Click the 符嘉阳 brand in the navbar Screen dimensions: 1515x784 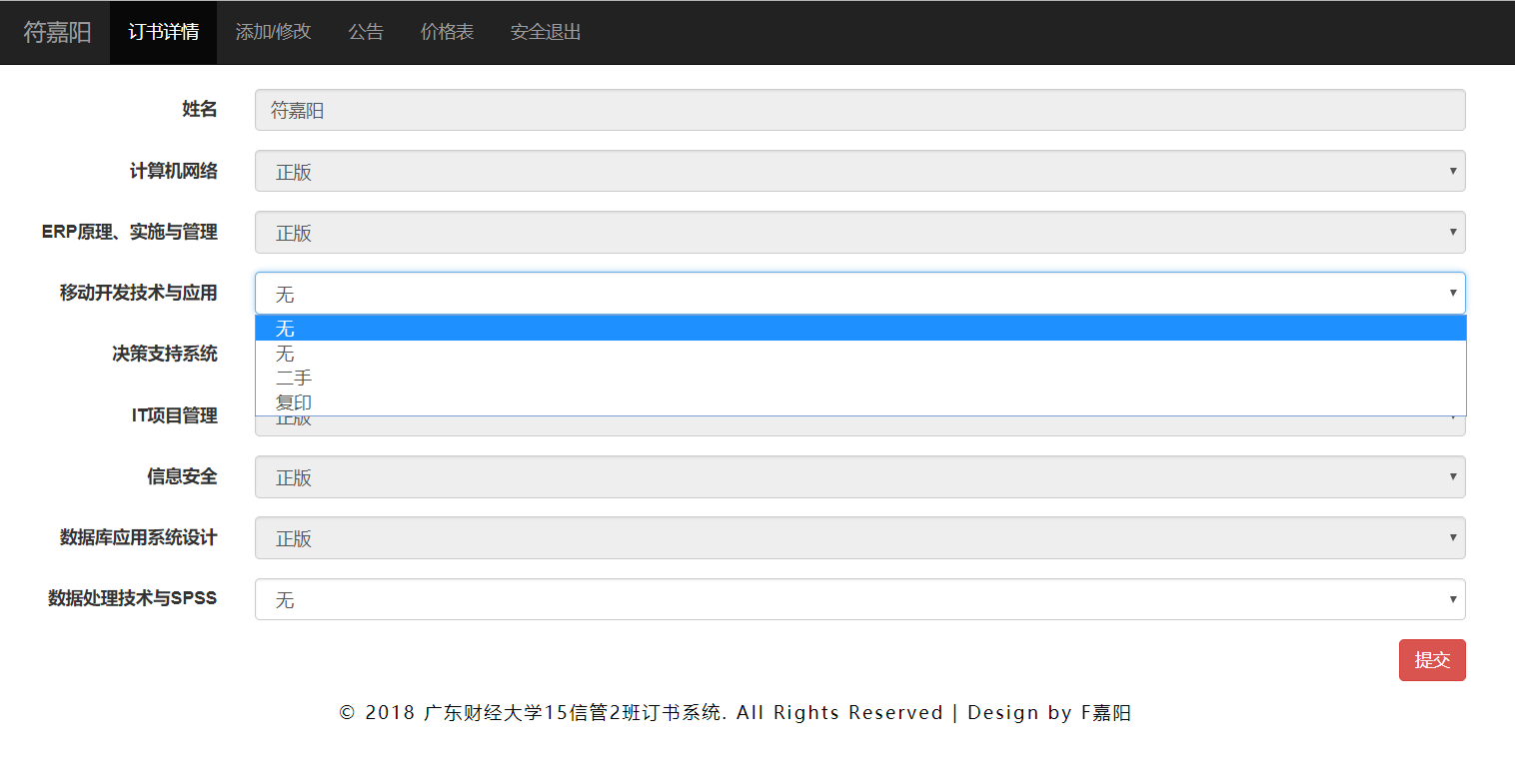tap(57, 32)
